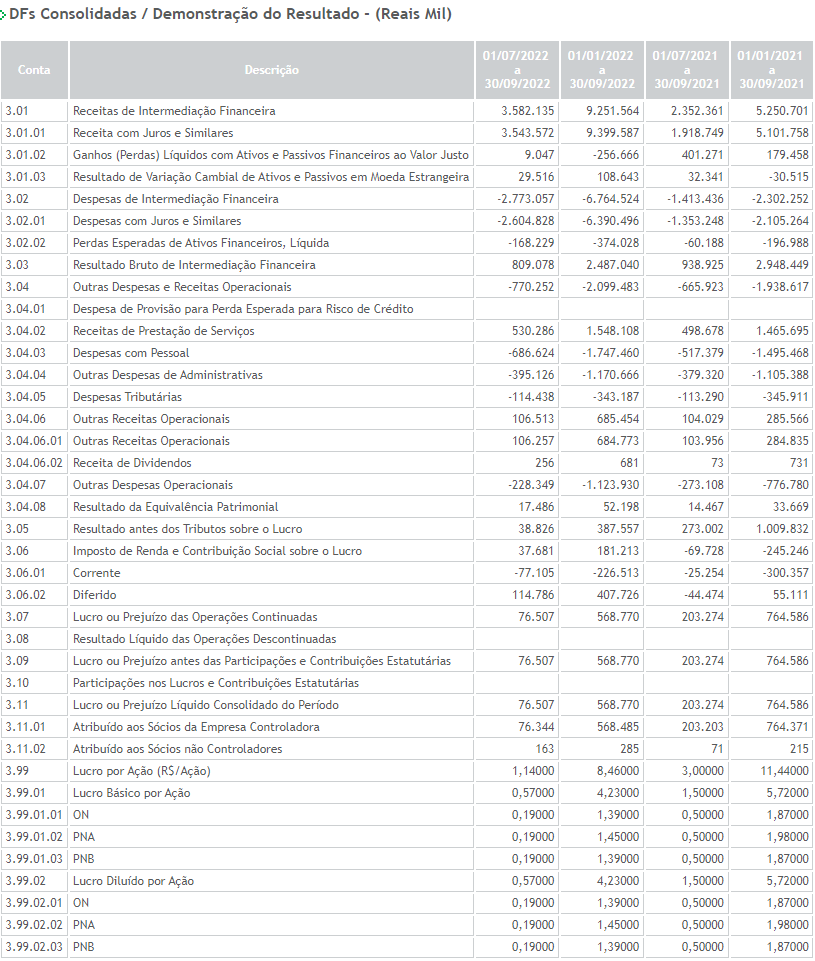Select account code 3.09
The width and height of the screenshot is (815, 961).
17,662
